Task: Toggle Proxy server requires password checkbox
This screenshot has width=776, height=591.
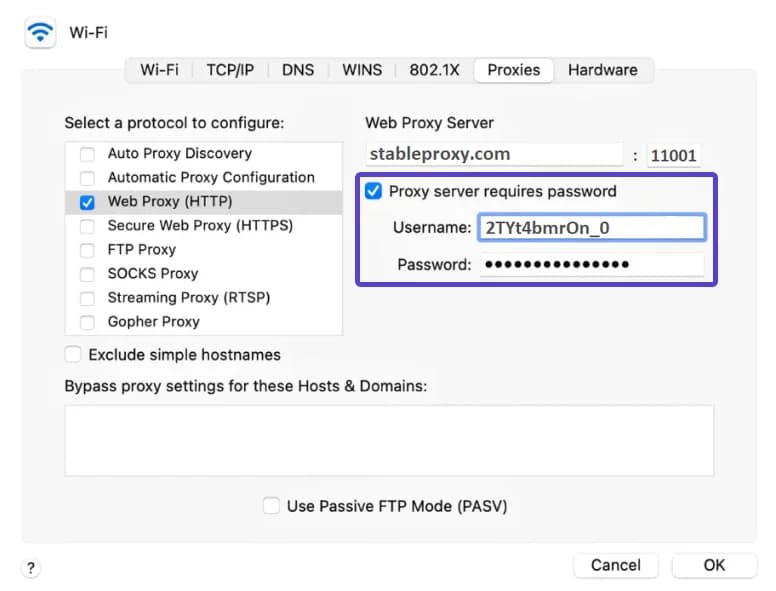Action: 374,191
